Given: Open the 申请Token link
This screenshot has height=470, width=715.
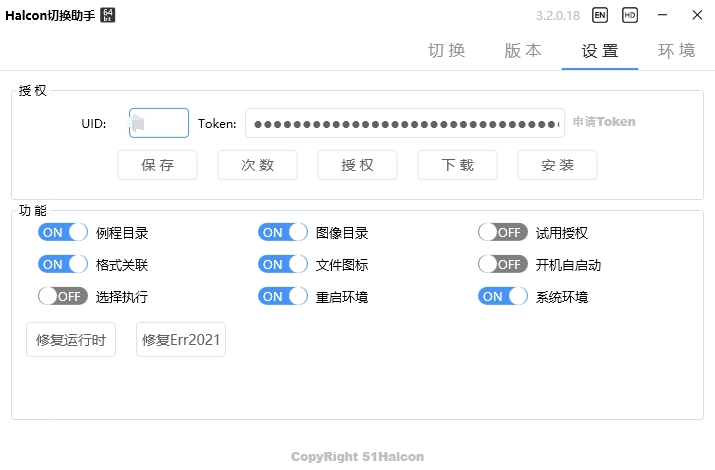Looking at the screenshot, I should [x=604, y=122].
